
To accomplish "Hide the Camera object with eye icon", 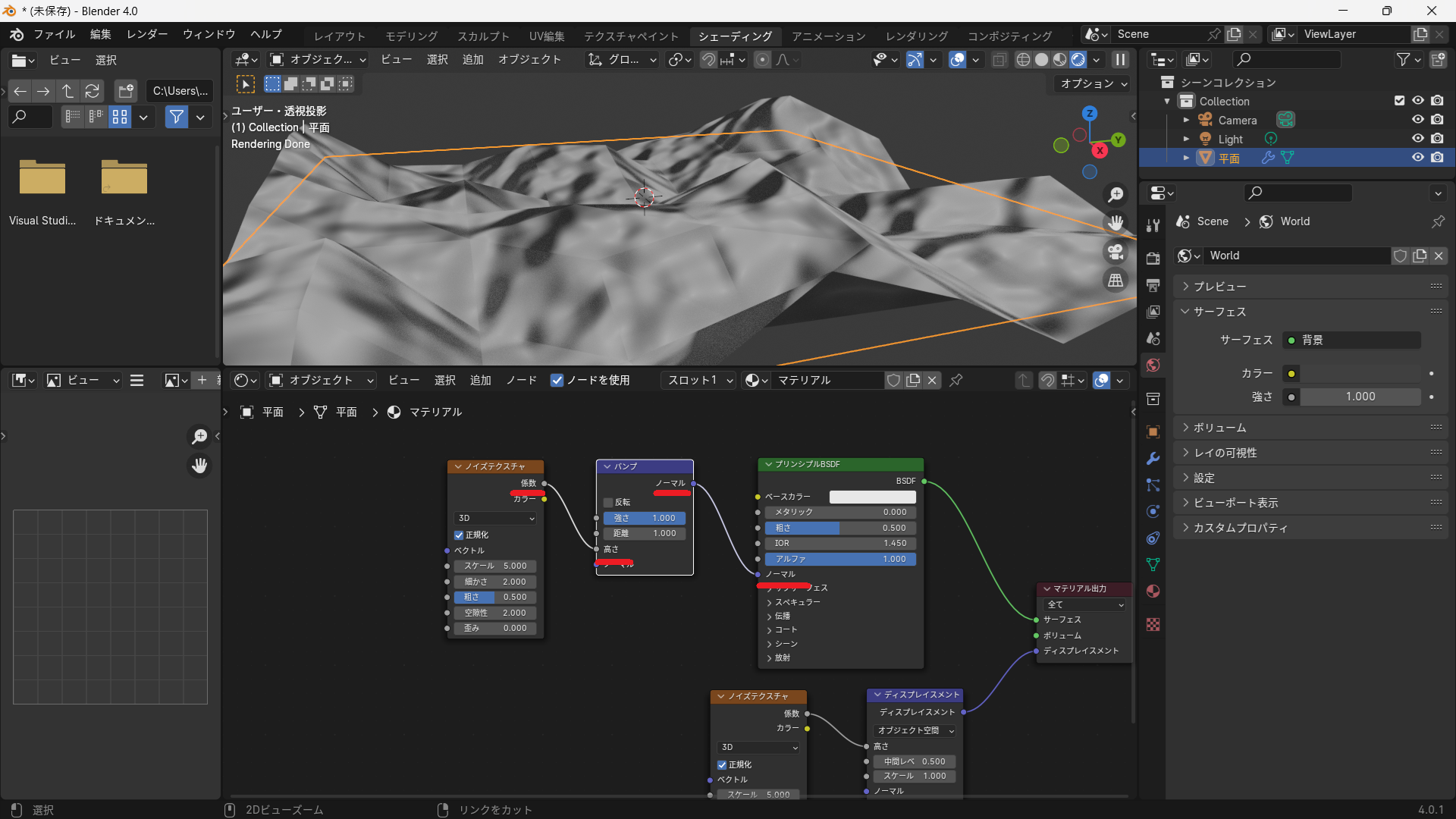I will pyautogui.click(x=1417, y=120).
